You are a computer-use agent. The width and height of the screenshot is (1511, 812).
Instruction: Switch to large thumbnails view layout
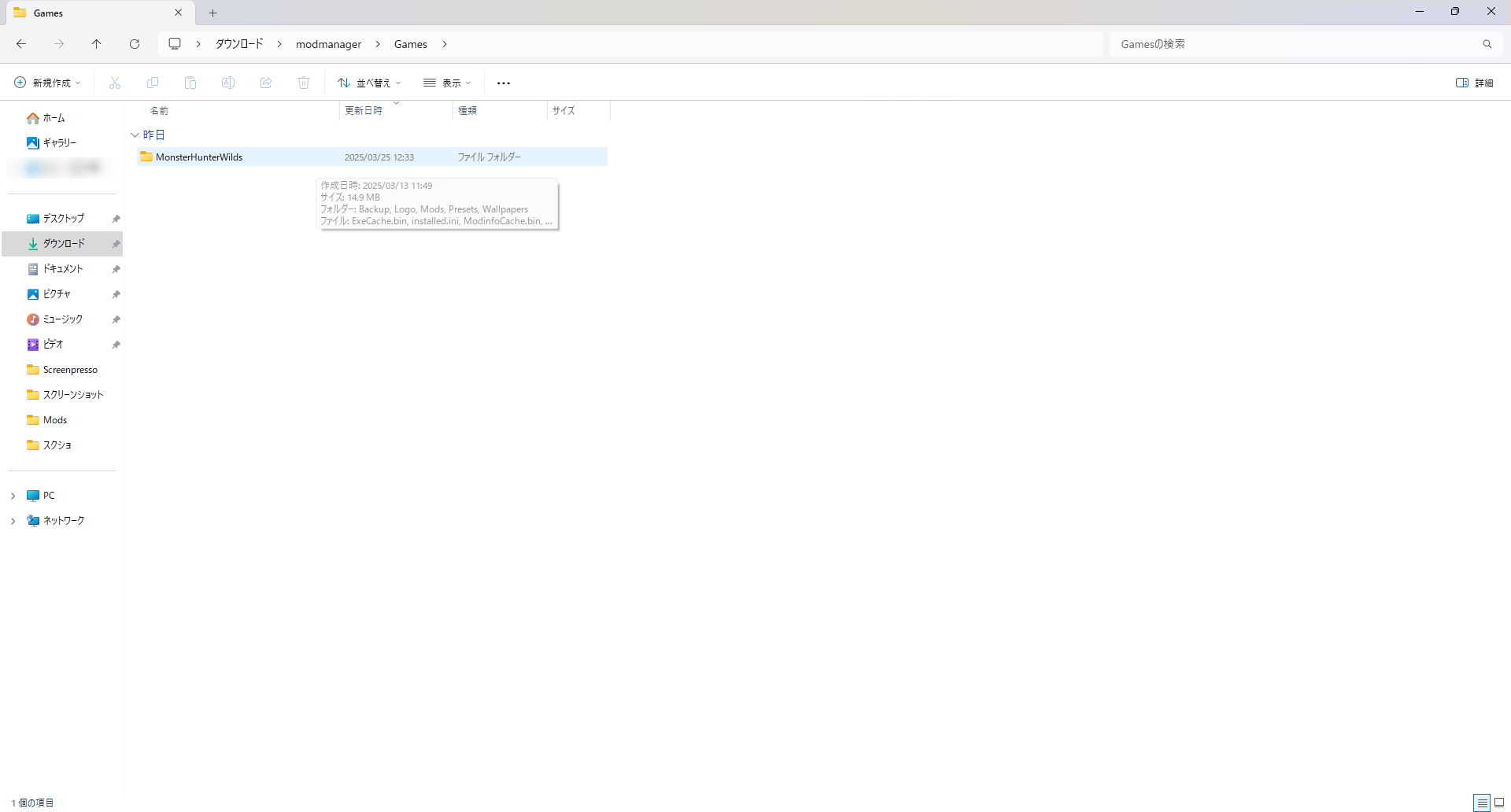1499,803
